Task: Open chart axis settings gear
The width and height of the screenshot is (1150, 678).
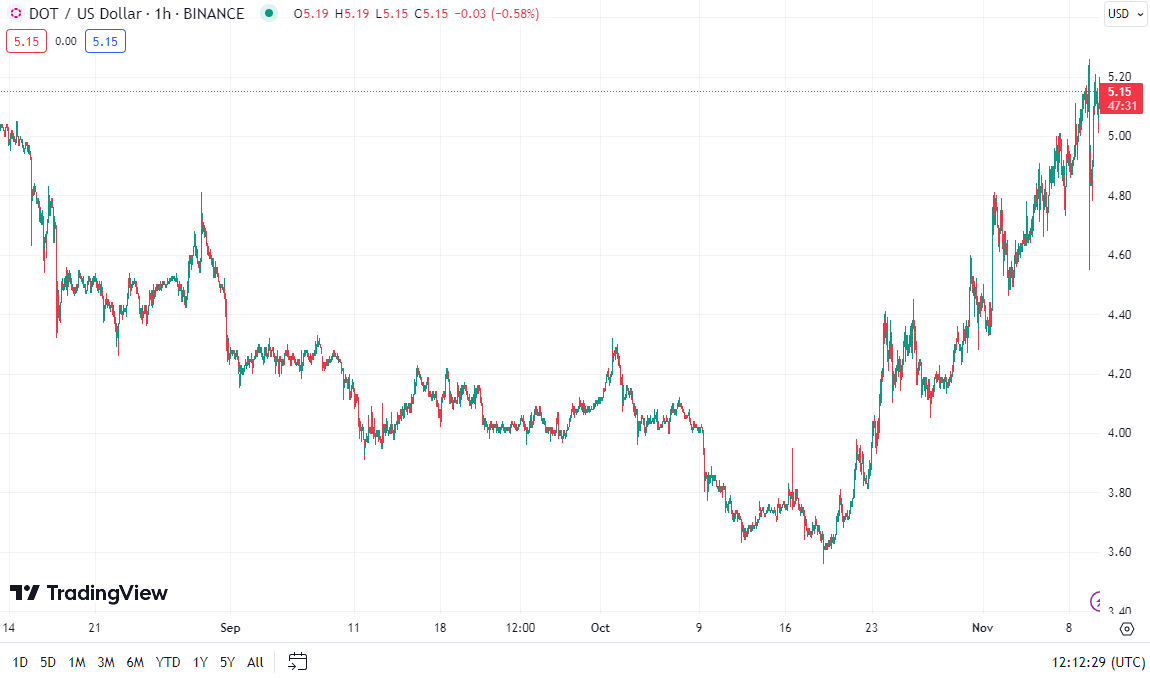Action: coord(1127,628)
